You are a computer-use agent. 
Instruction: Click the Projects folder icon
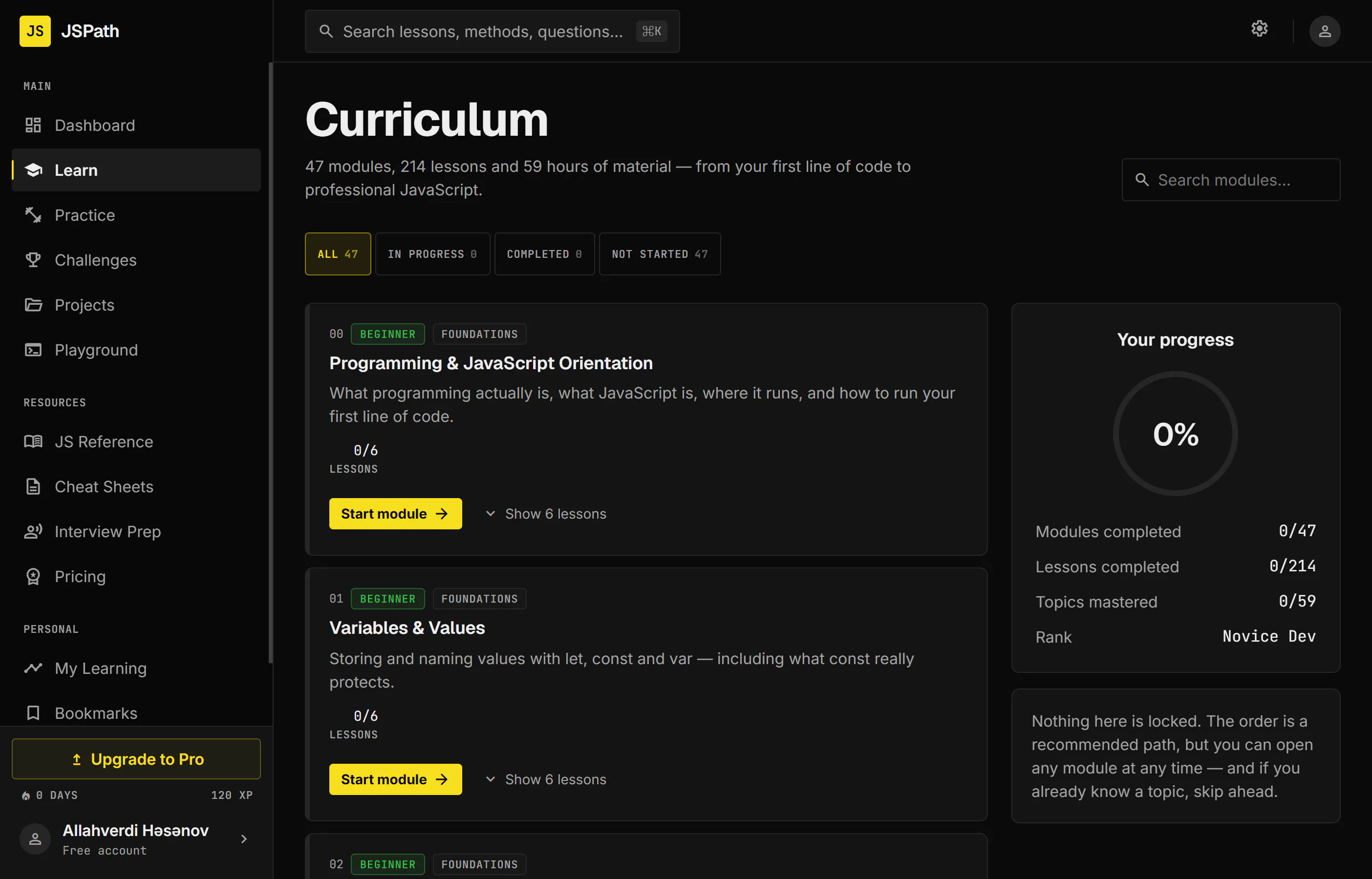tap(33, 305)
